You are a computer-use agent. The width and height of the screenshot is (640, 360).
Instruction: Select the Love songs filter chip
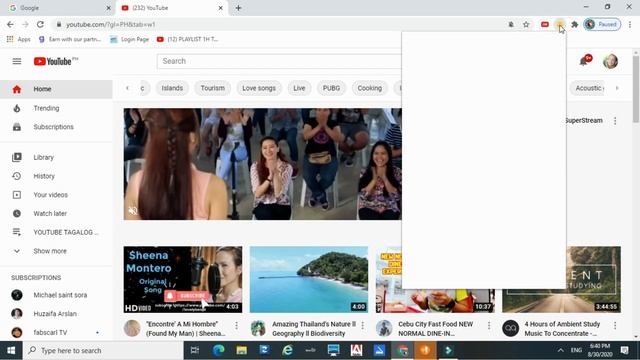pyautogui.click(x=259, y=88)
